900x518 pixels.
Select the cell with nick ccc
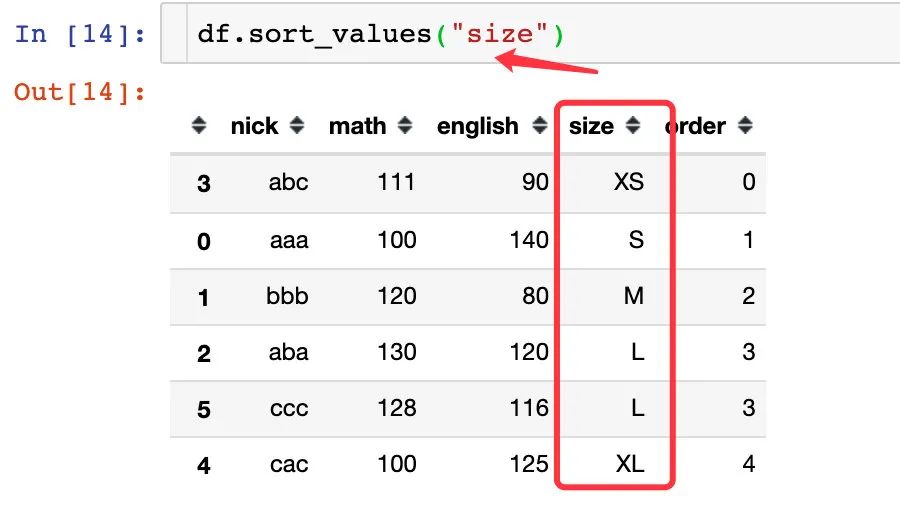tap(289, 408)
